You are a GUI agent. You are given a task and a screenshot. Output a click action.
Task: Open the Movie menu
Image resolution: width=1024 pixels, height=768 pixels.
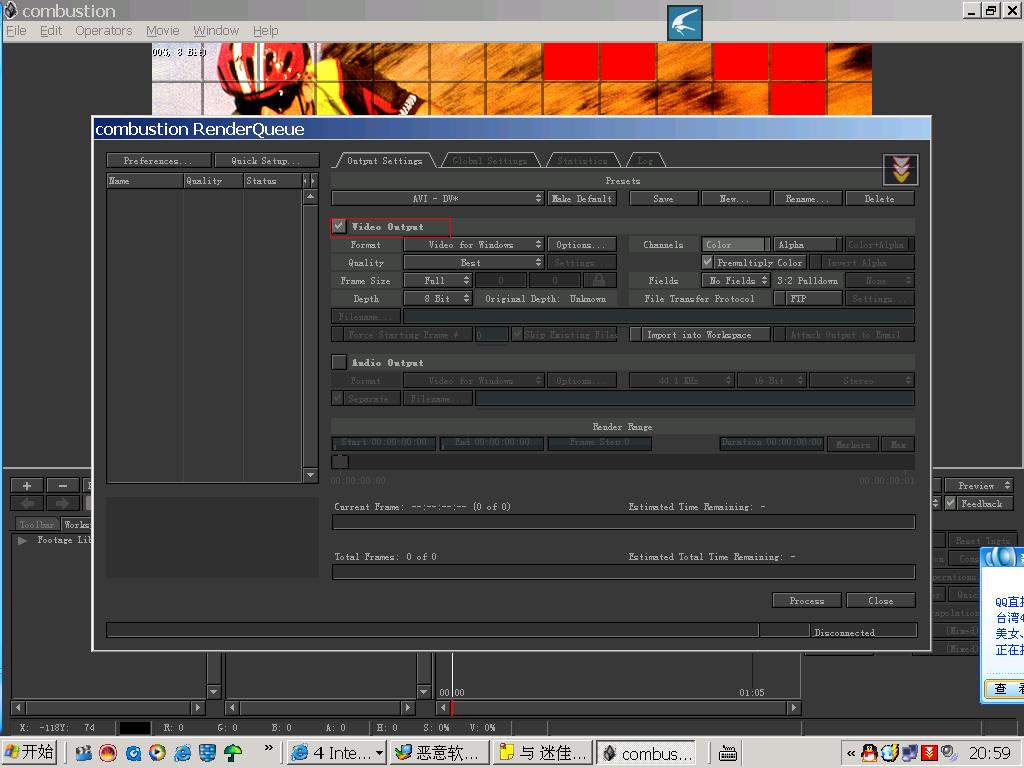click(x=163, y=31)
